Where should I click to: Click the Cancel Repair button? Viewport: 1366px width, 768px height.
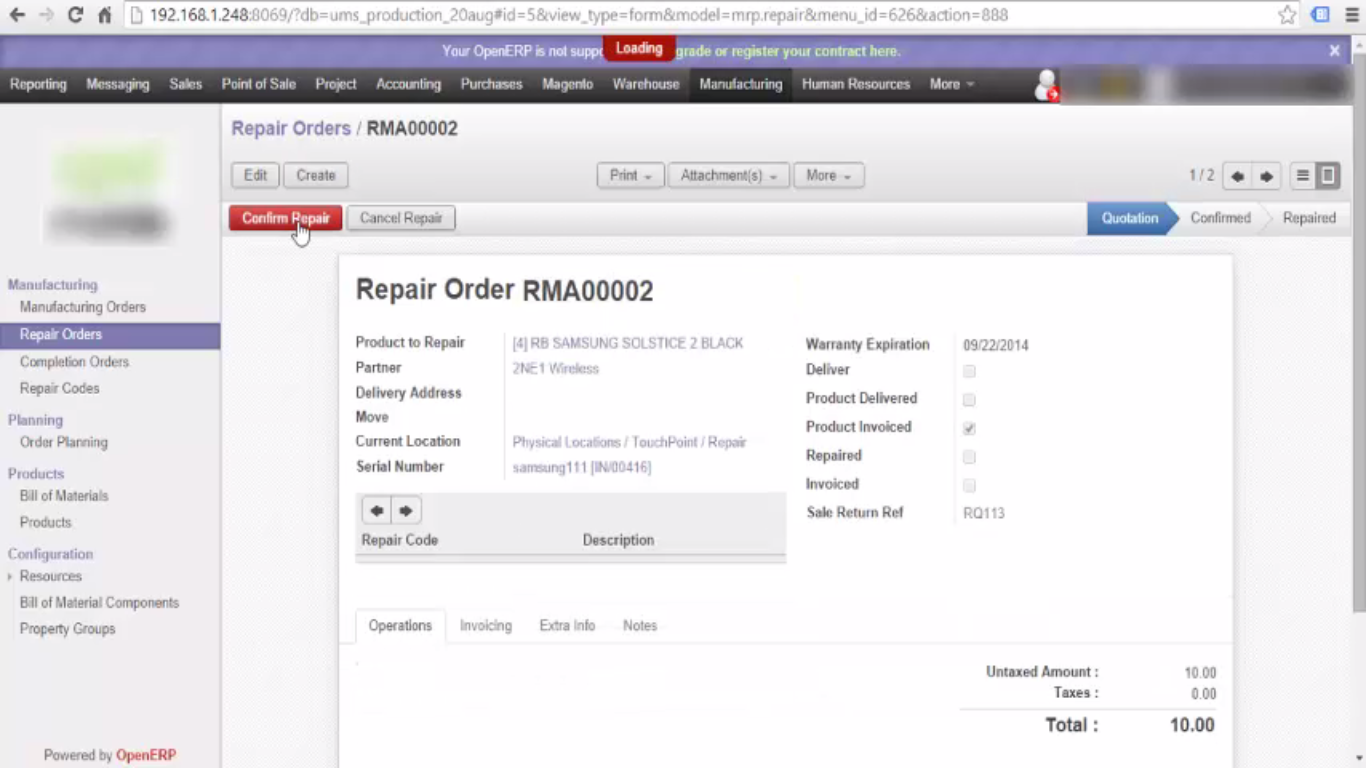click(401, 218)
